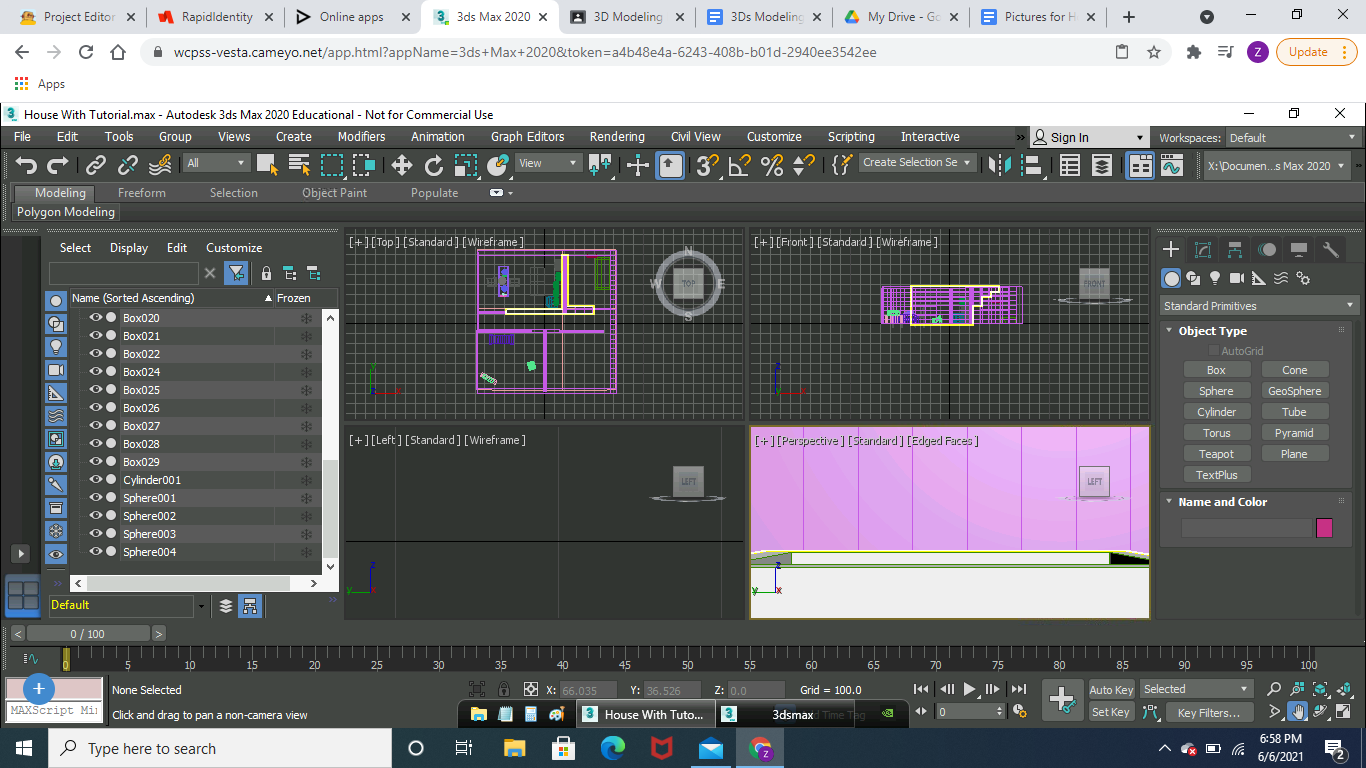The width and height of the screenshot is (1366, 768).
Task: Select the Select and Link tool
Action: pyautogui.click(x=96, y=165)
